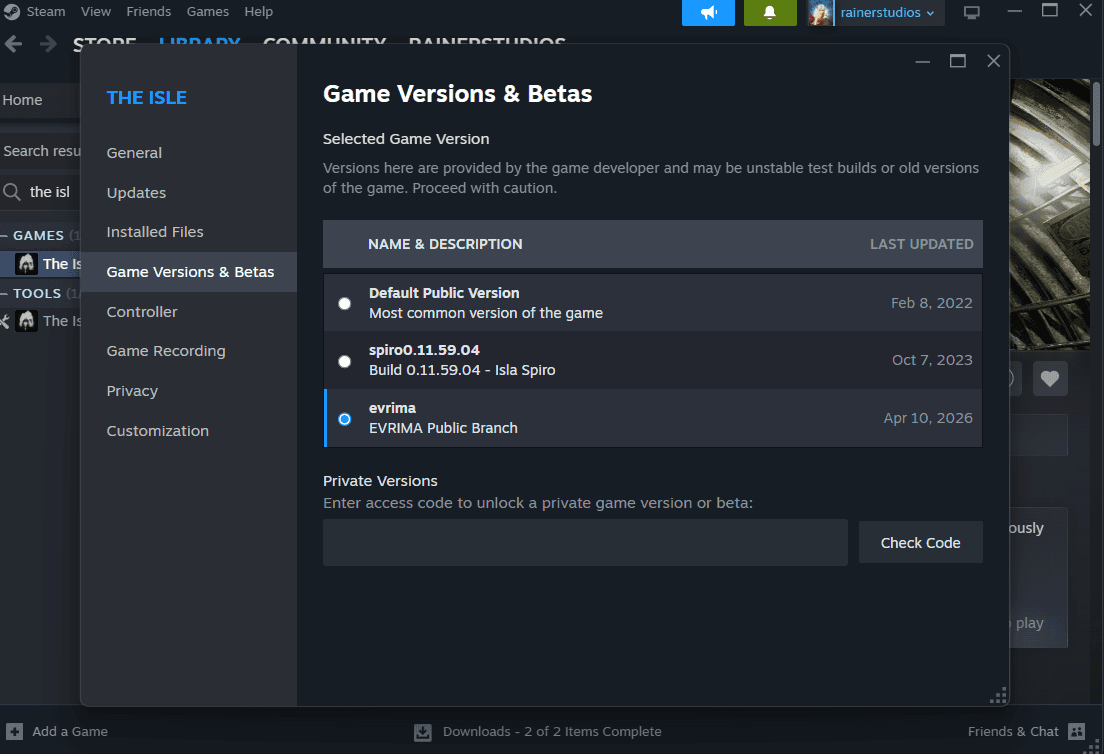Select The Isle game icon in sidebar

click(x=25, y=263)
